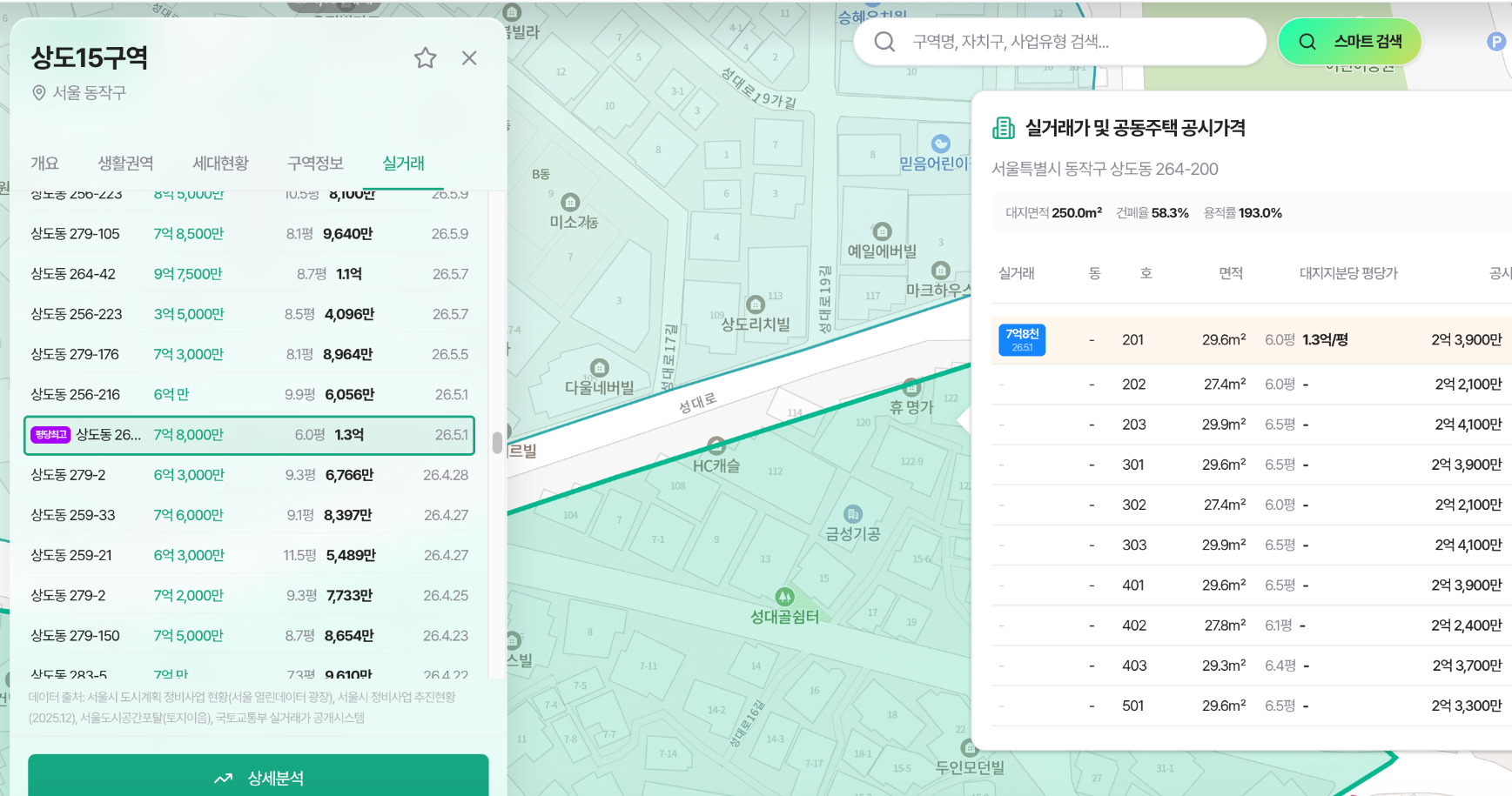This screenshot has width=1512, height=796.
Task: Select the 상도동 256-216 transaction row
Action: [249, 394]
